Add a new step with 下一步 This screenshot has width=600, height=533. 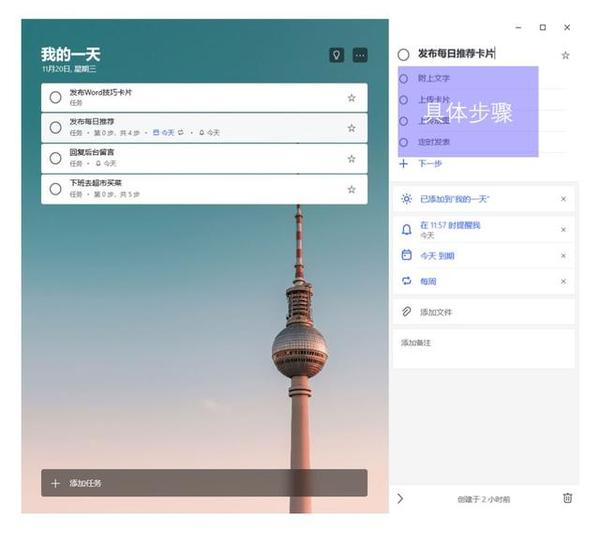pos(430,164)
